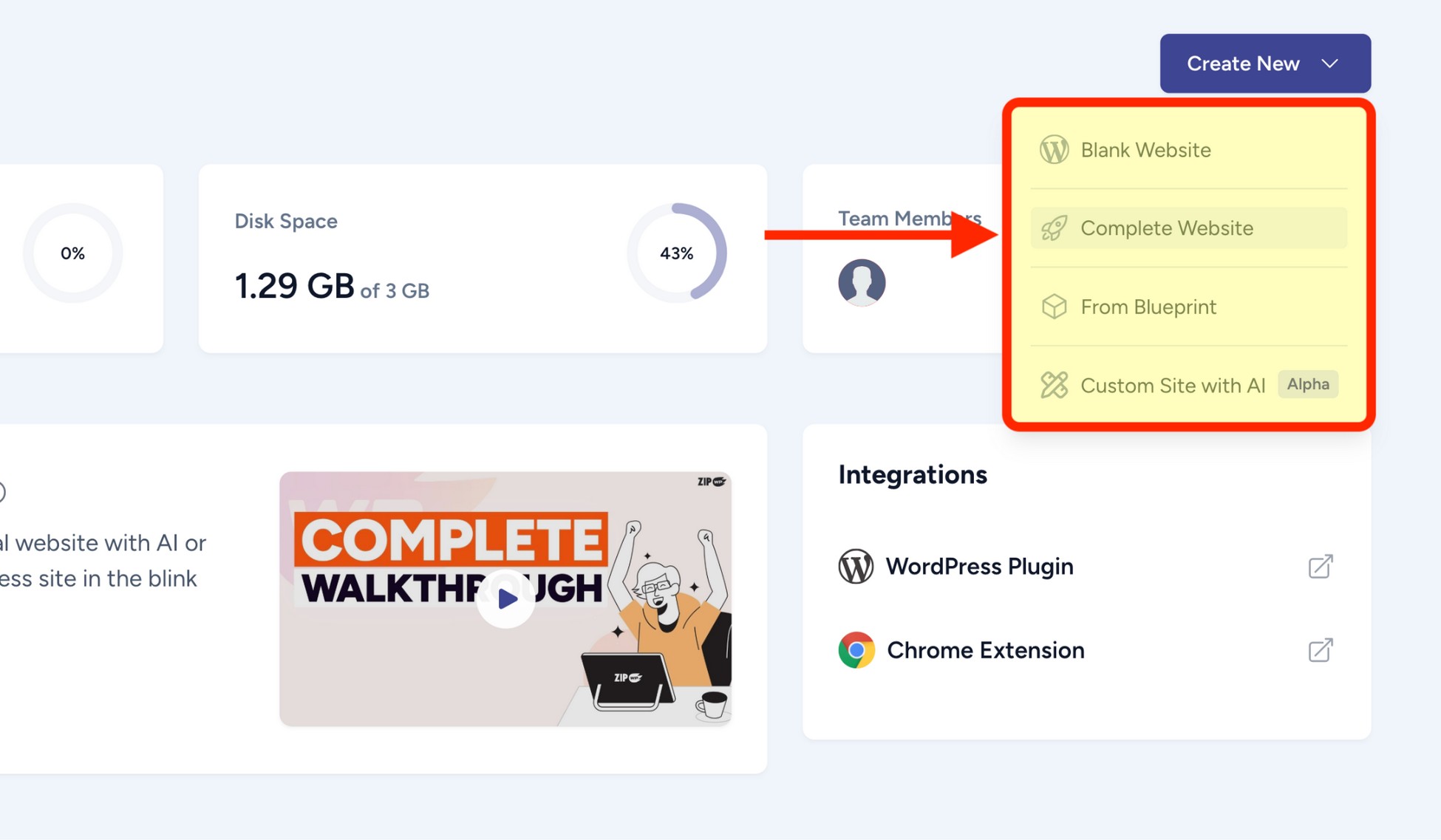The width and height of the screenshot is (1441, 840).
Task: Click the Chrome Extension icon
Action: (856, 650)
